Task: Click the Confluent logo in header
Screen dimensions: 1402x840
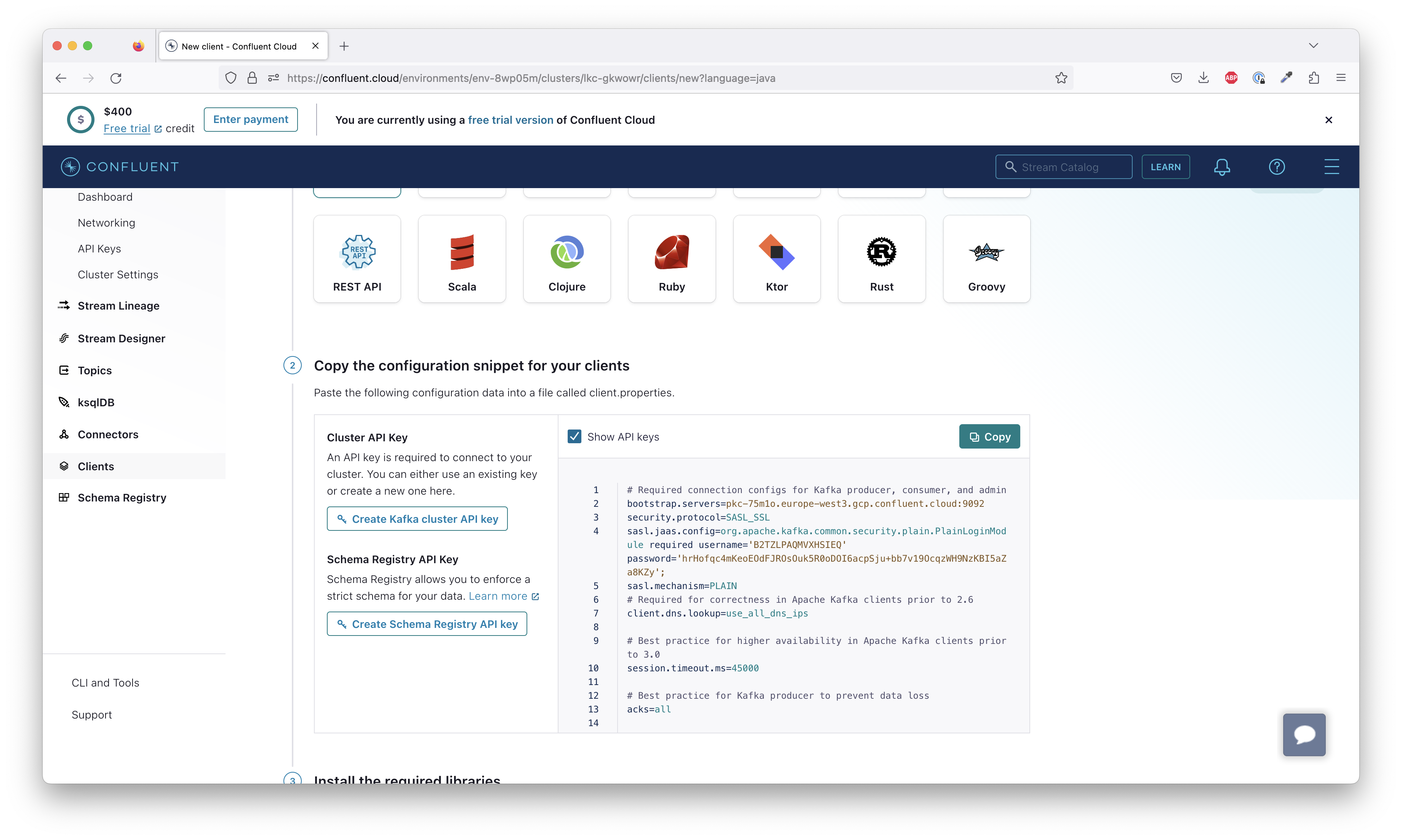Action: point(120,167)
